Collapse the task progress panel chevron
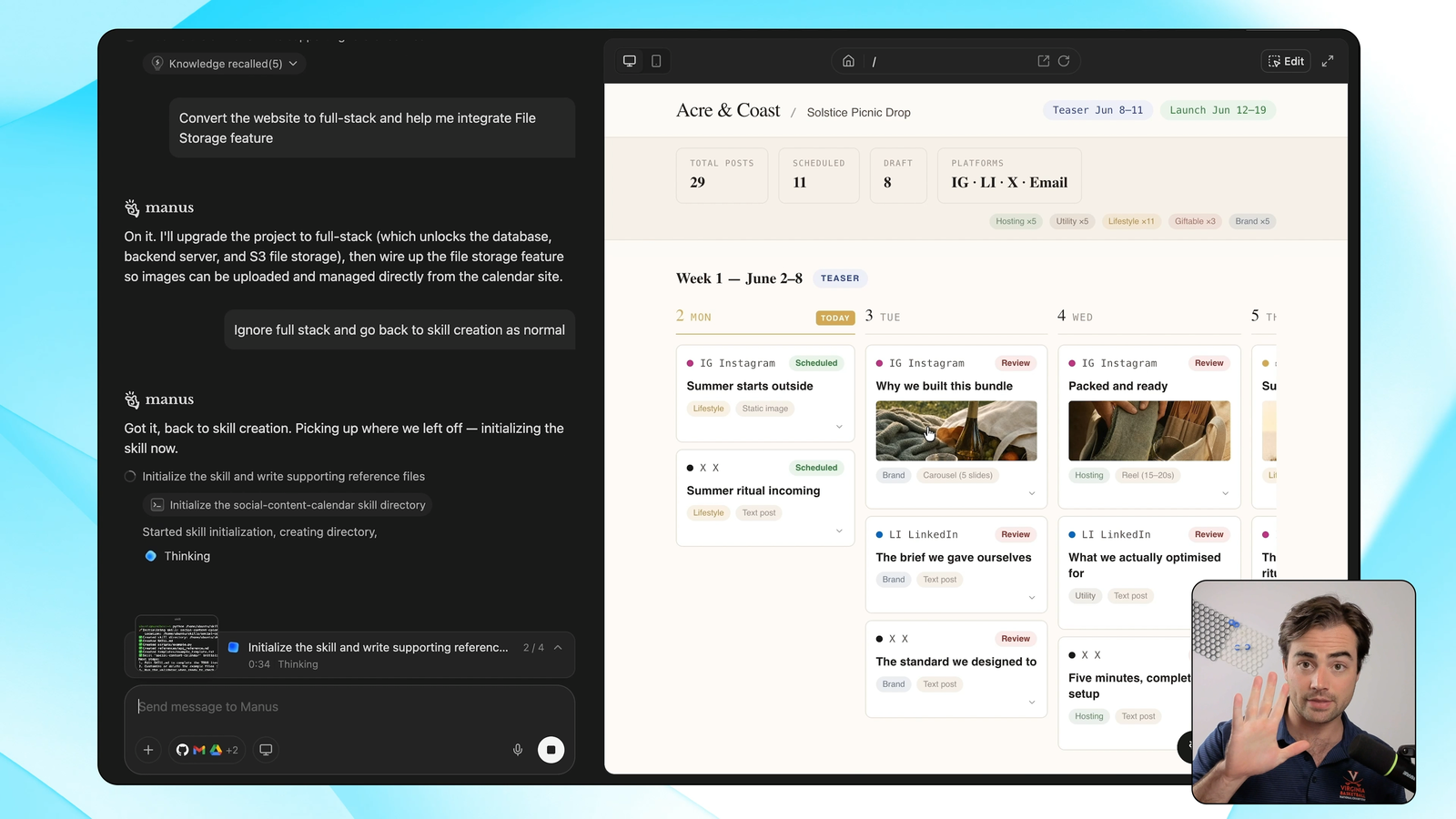The image size is (1456, 819). point(558,647)
